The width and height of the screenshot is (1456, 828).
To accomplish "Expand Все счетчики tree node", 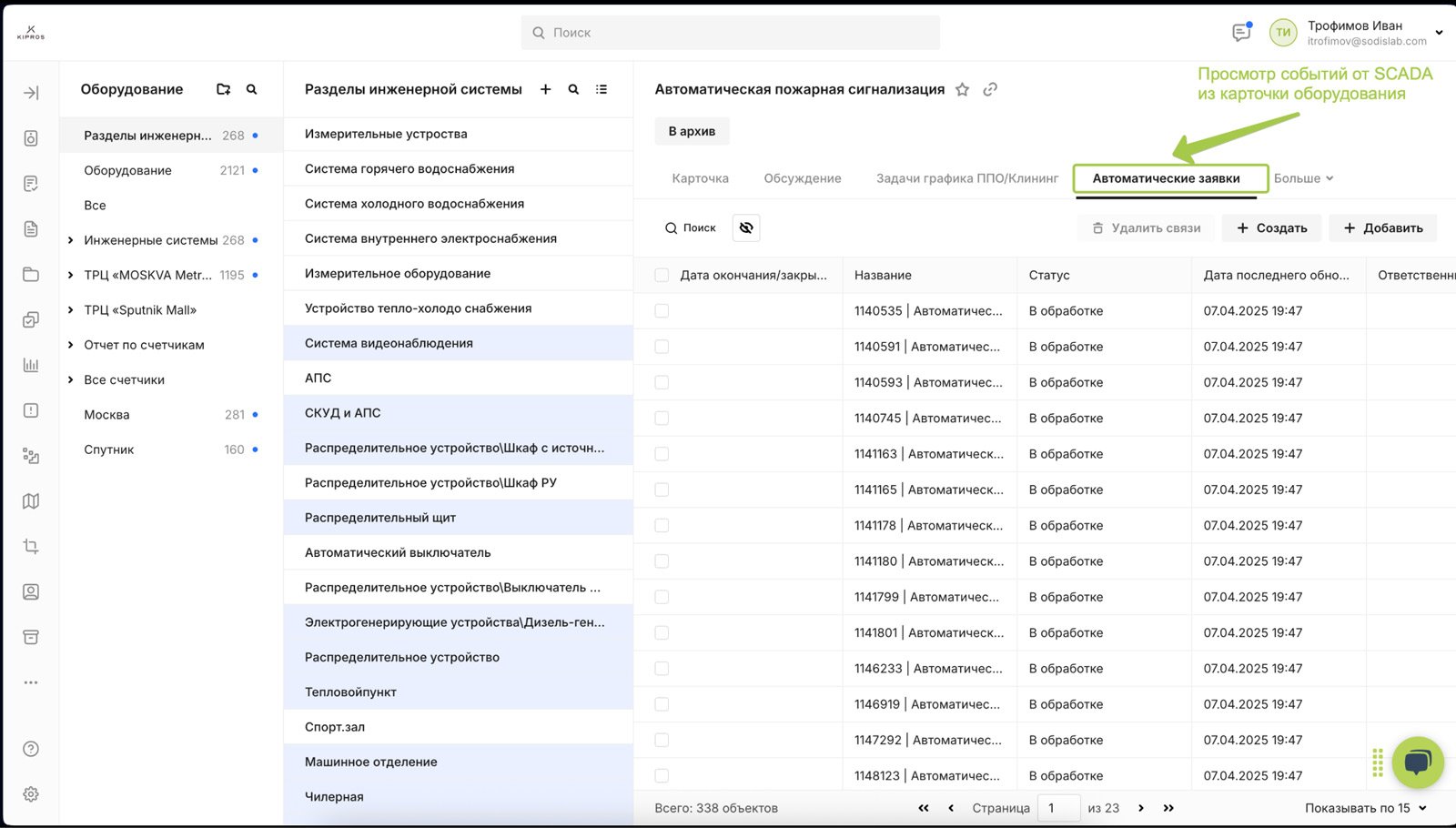I will [x=71, y=379].
